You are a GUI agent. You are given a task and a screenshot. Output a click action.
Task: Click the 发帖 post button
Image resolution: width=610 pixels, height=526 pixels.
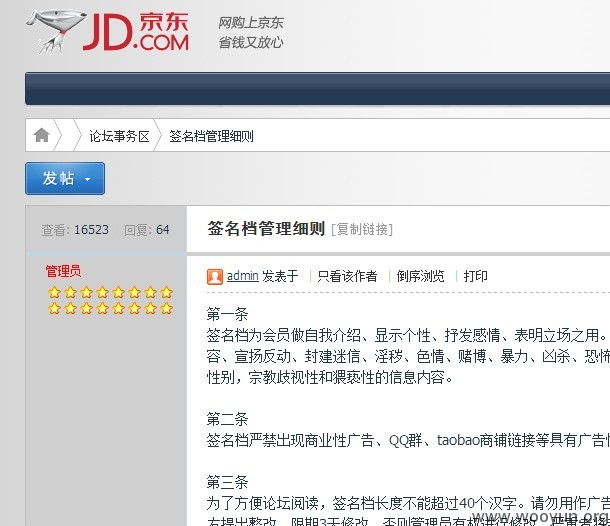[65, 179]
